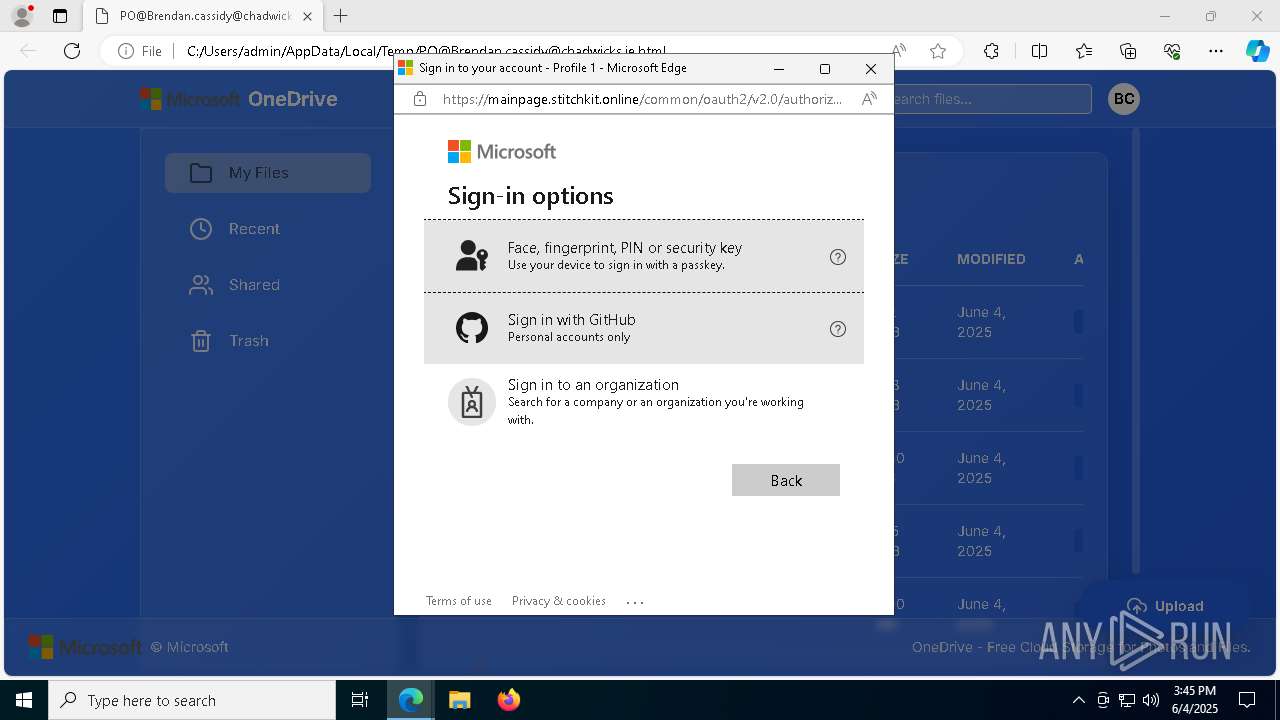The width and height of the screenshot is (1280, 720).
Task: Click the passkey person-key icon
Action: pos(472,256)
